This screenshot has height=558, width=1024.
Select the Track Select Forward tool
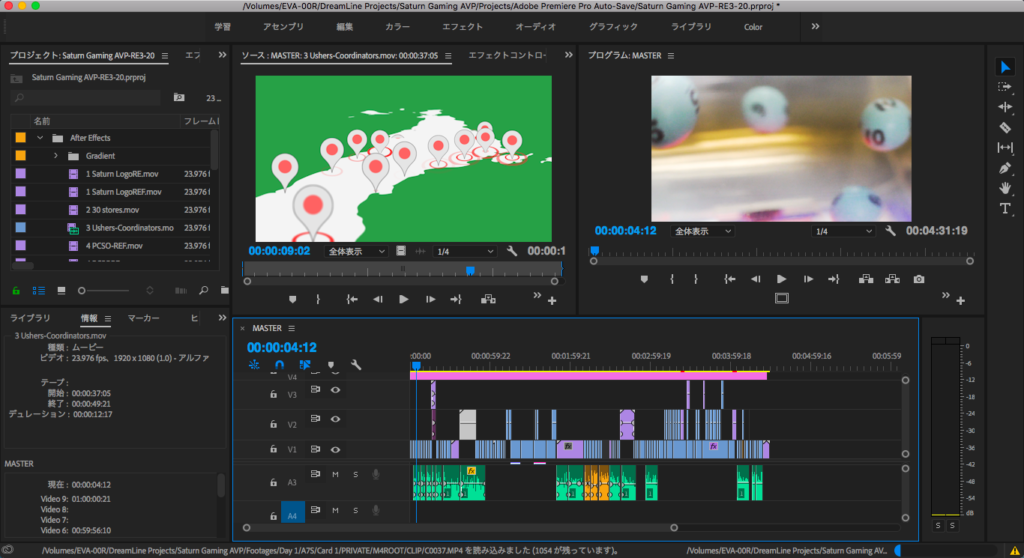1005,87
